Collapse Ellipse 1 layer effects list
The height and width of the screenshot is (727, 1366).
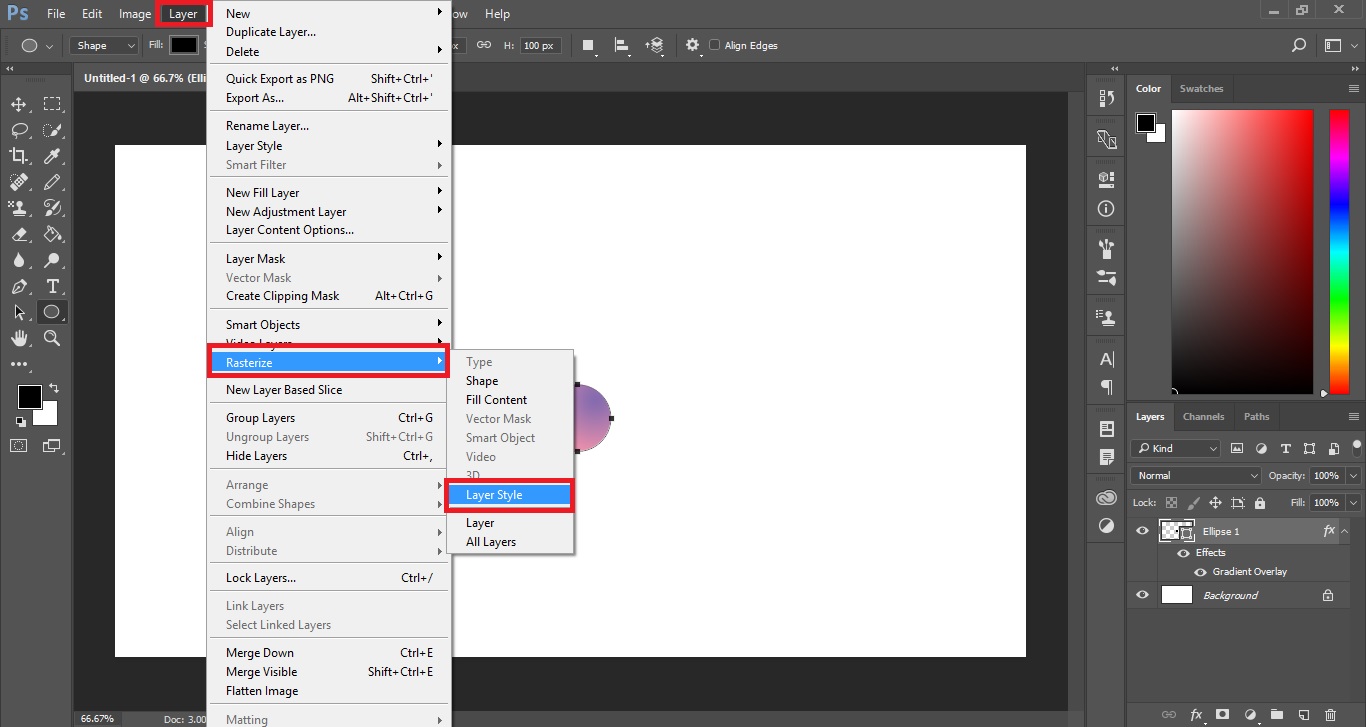[x=1345, y=531]
